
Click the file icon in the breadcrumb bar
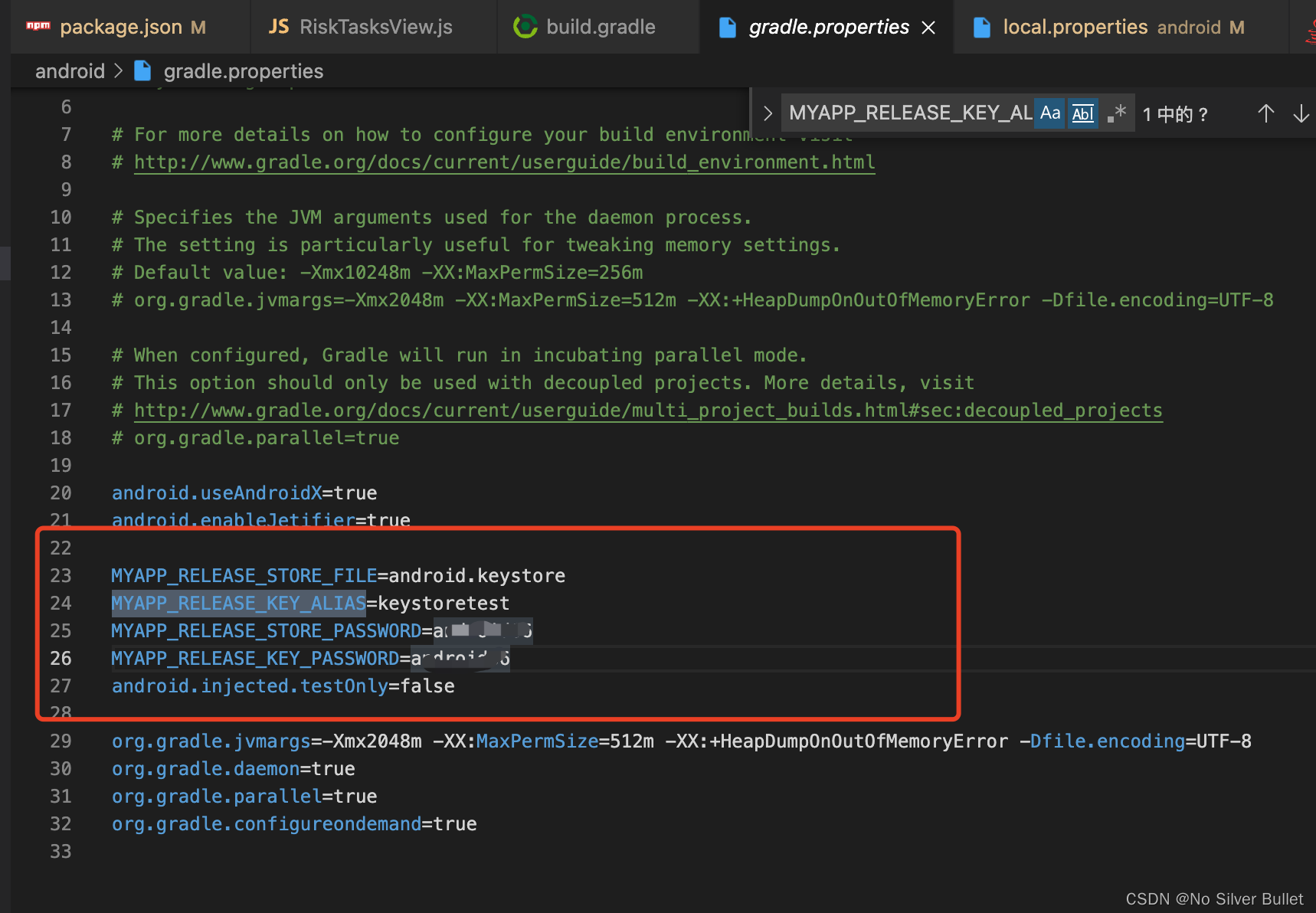(x=142, y=70)
